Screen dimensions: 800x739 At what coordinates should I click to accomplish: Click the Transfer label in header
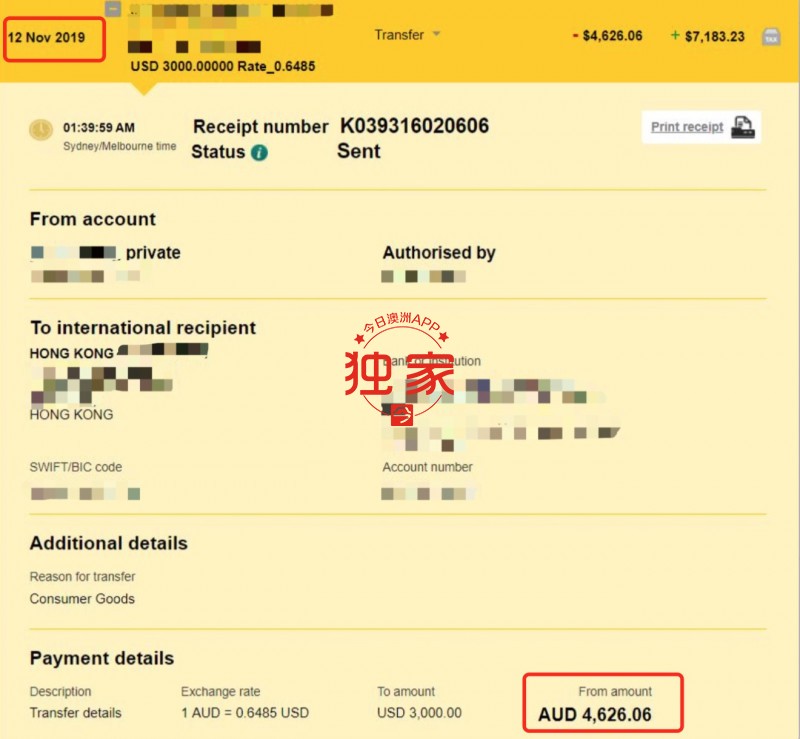coord(399,35)
